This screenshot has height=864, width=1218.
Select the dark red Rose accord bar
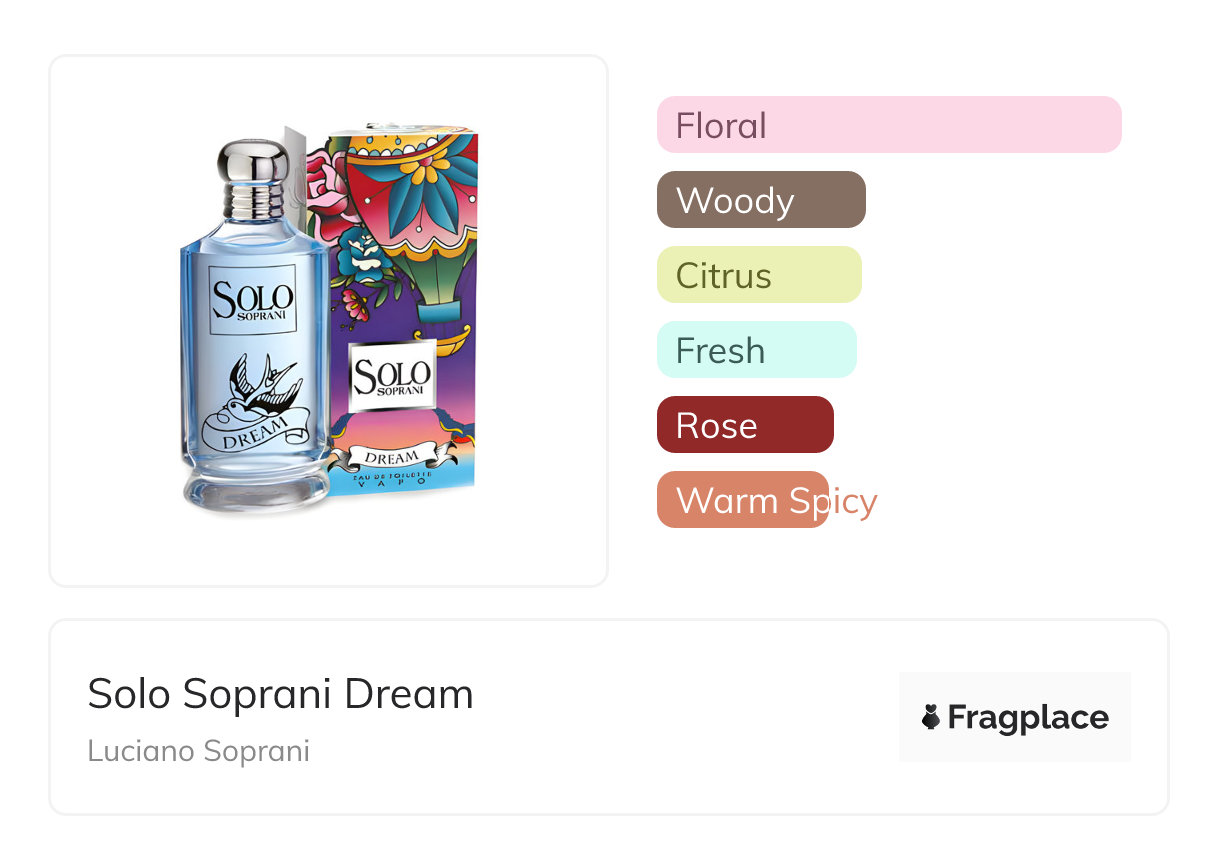click(x=744, y=425)
